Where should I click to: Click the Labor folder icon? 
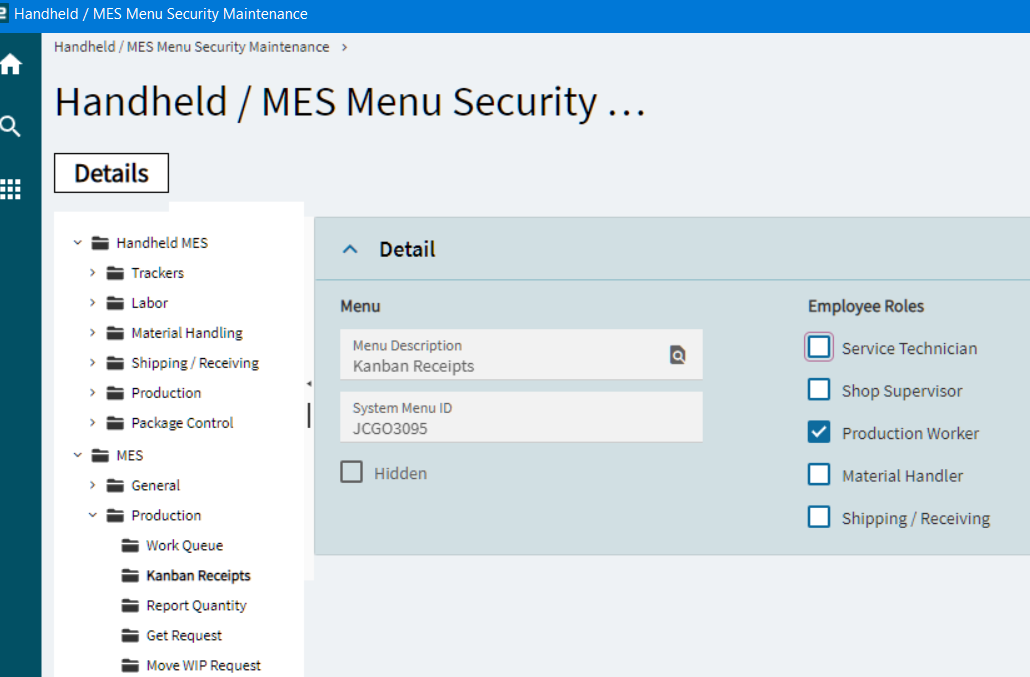[x=115, y=303]
